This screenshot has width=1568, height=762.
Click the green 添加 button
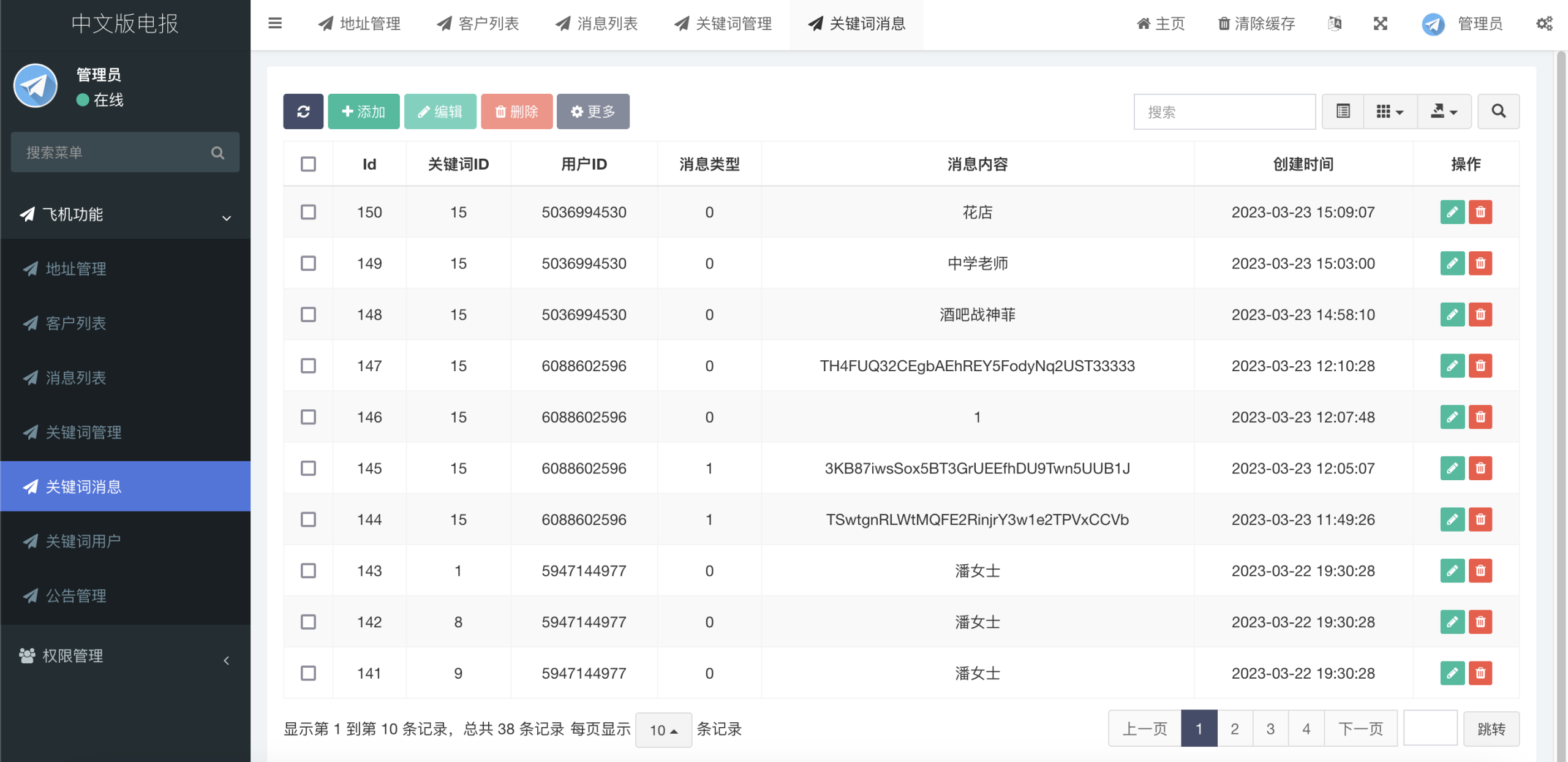(363, 111)
